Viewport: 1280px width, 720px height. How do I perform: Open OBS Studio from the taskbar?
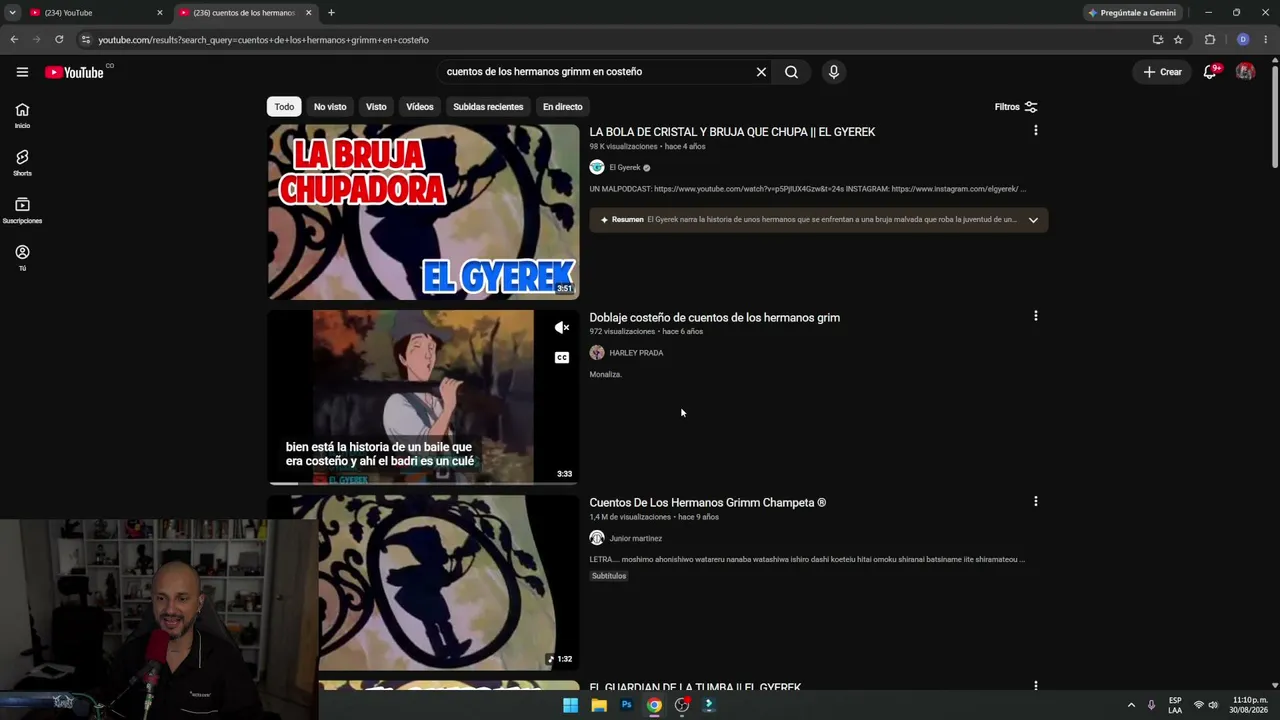682,705
